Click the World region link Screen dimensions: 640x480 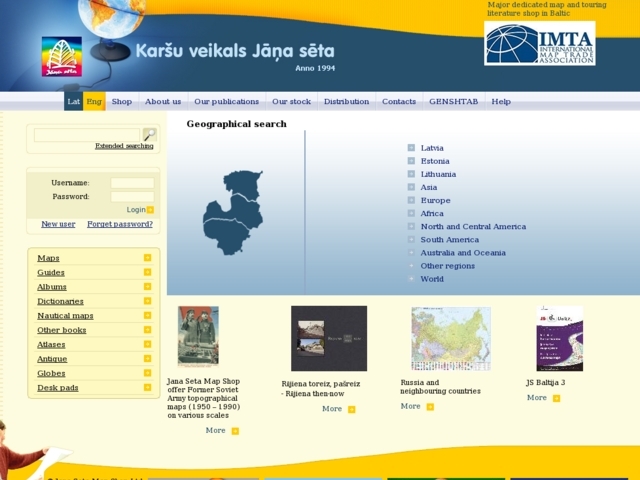(x=432, y=279)
